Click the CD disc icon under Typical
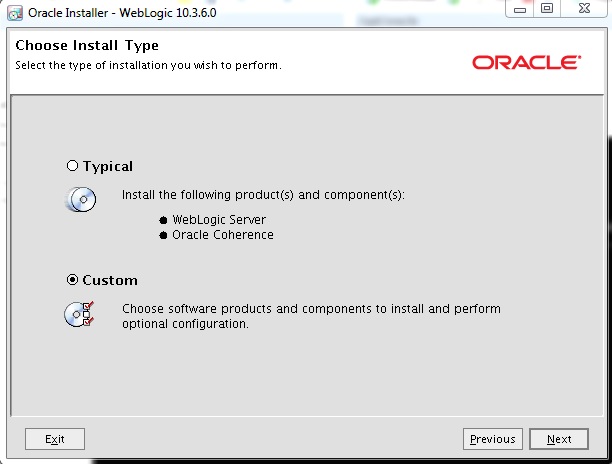Viewport: 612px width, 464px height. click(80, 200)
